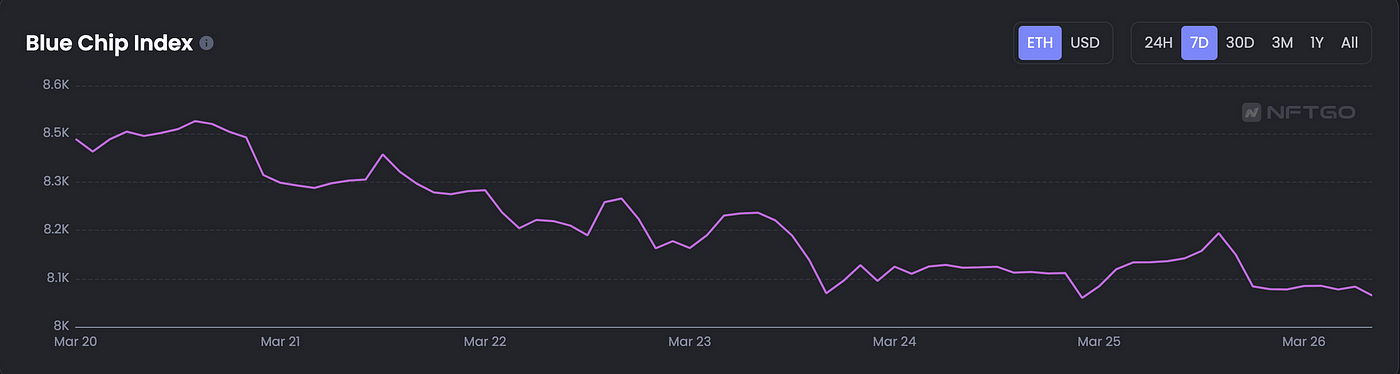Select the All time range
Image resolution: width=1400 pixels, height=374 pixels.
tap(1349, 43)
